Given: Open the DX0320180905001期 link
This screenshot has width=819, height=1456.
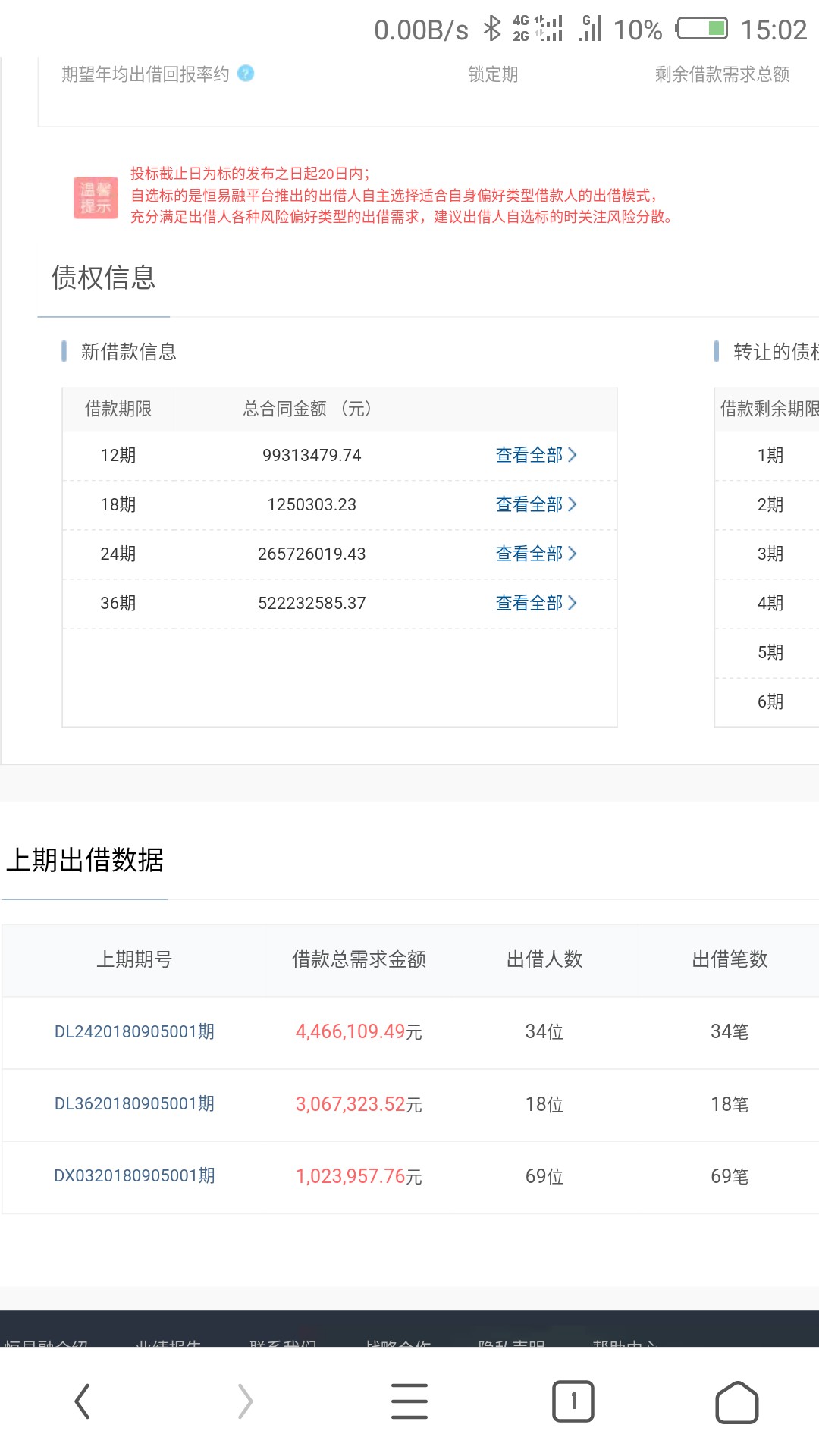Looking at the screenshot, I should [x=134, y=1175].
